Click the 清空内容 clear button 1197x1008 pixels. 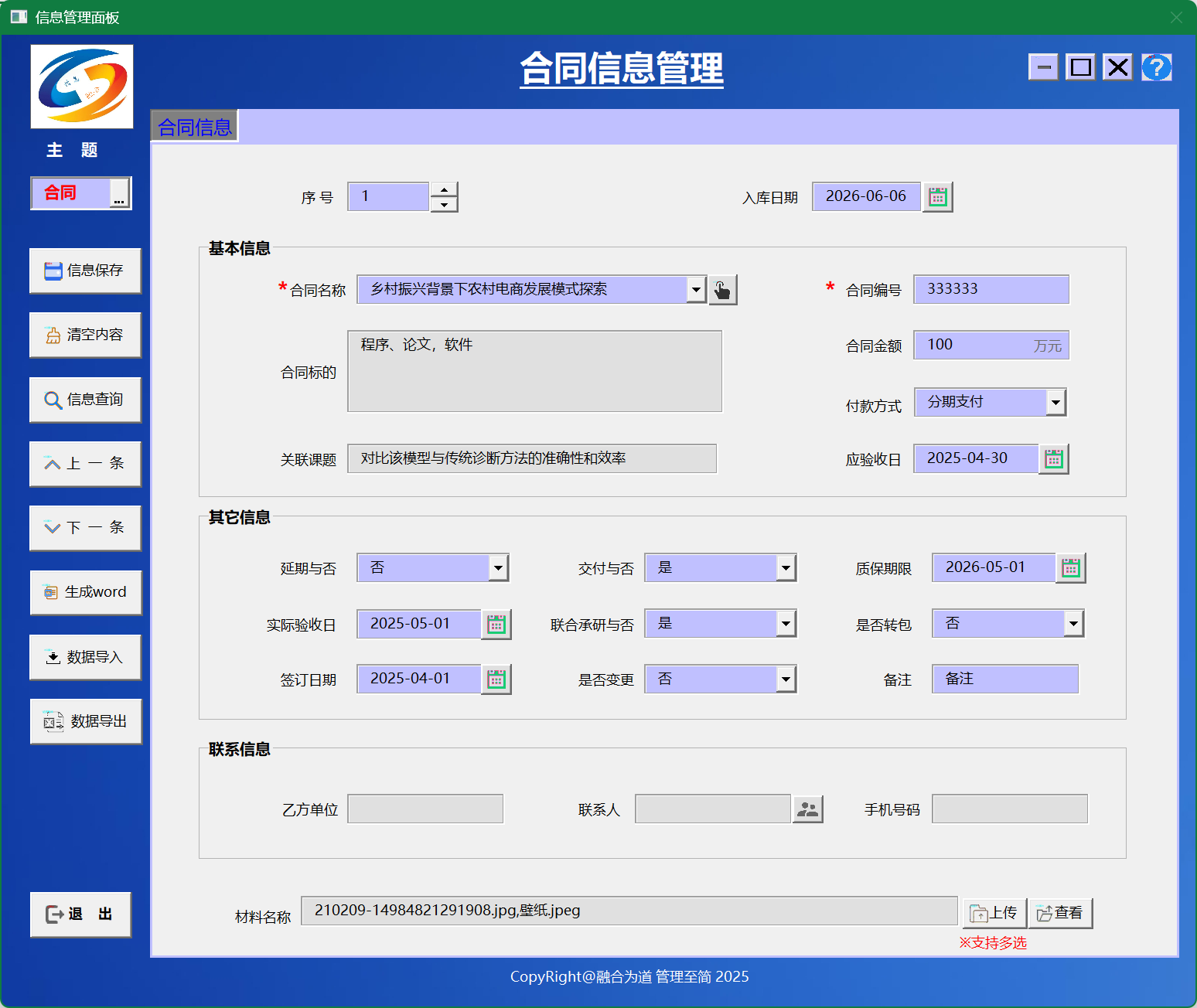(x=85, y=335)
